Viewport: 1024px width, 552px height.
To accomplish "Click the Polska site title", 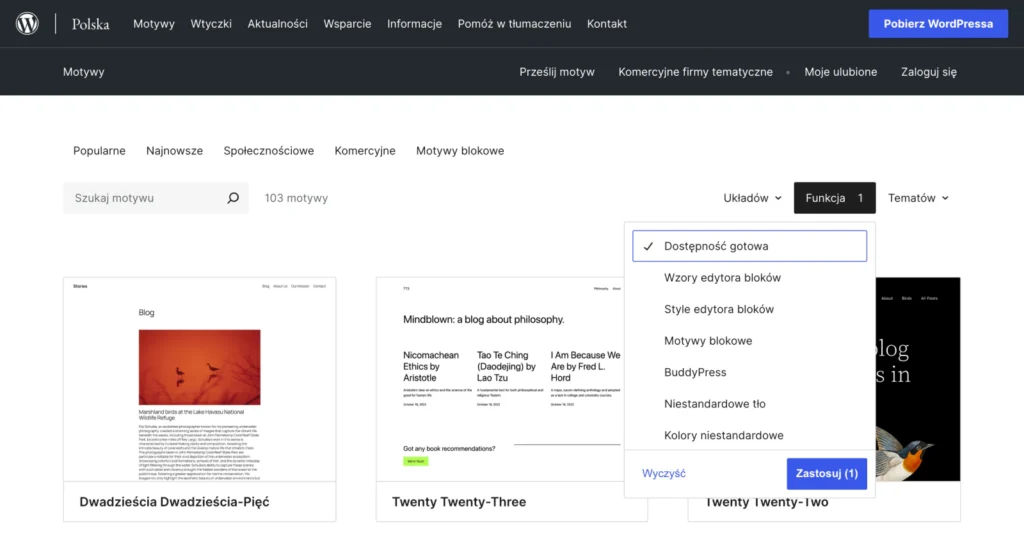I will coord(90,24).
